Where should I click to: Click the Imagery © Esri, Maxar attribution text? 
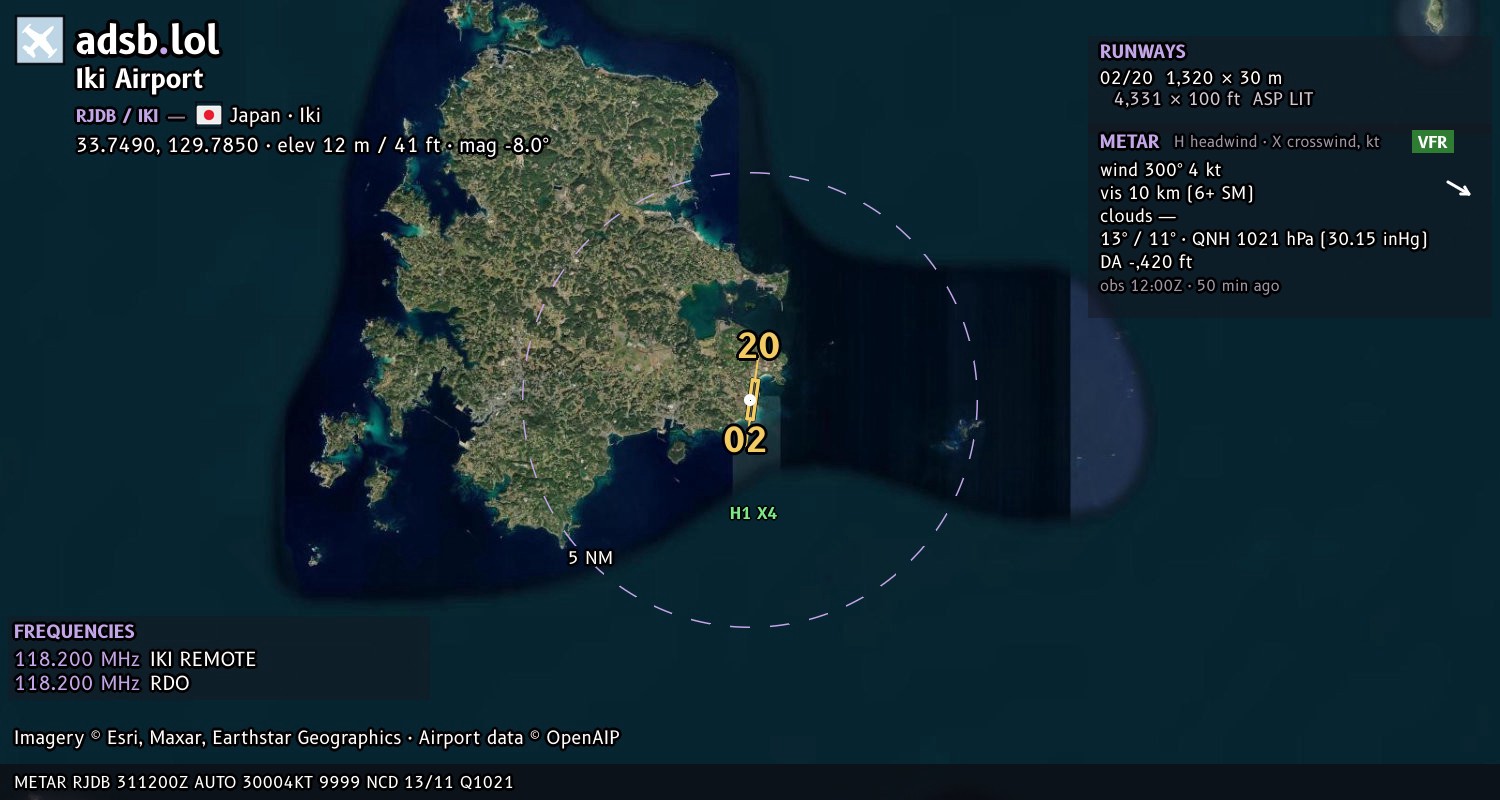(x=317, y=738)
